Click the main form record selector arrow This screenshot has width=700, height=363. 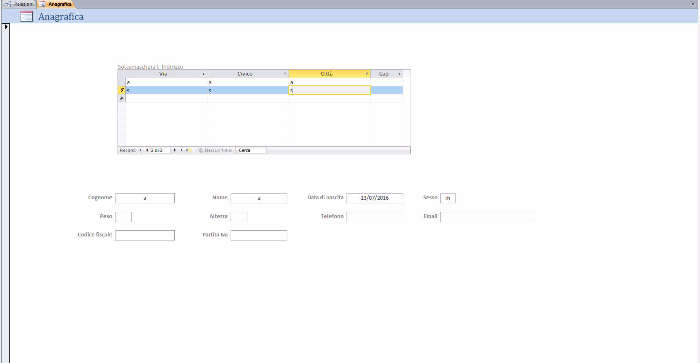6,27
